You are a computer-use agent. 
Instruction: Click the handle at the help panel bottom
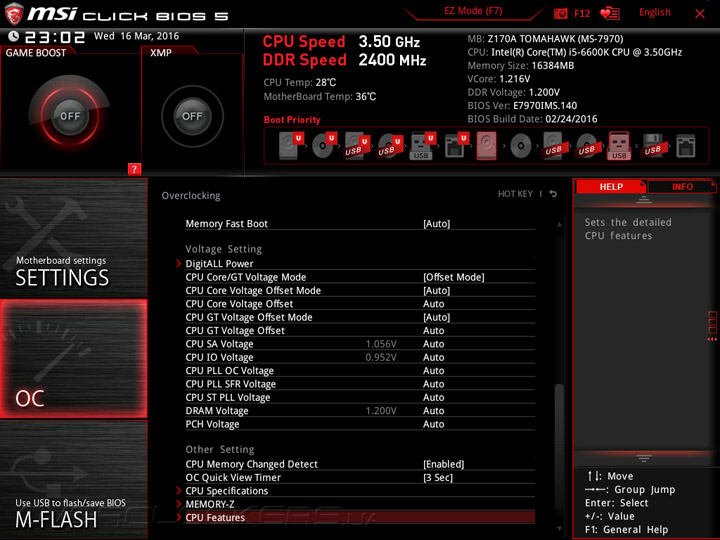(644, 458)
